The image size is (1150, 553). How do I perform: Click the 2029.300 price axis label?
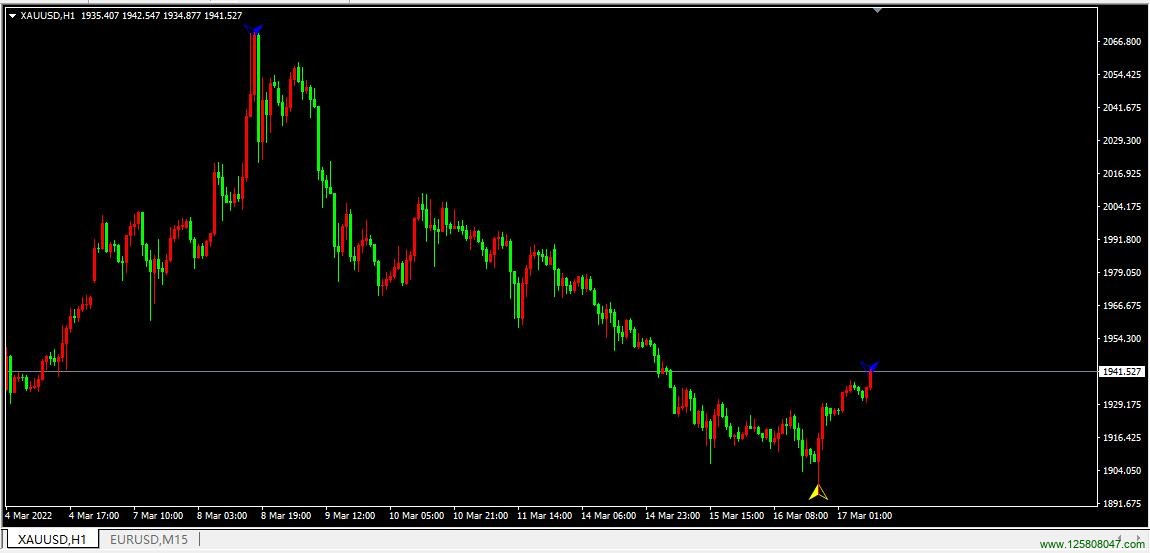click(1122, 140)
